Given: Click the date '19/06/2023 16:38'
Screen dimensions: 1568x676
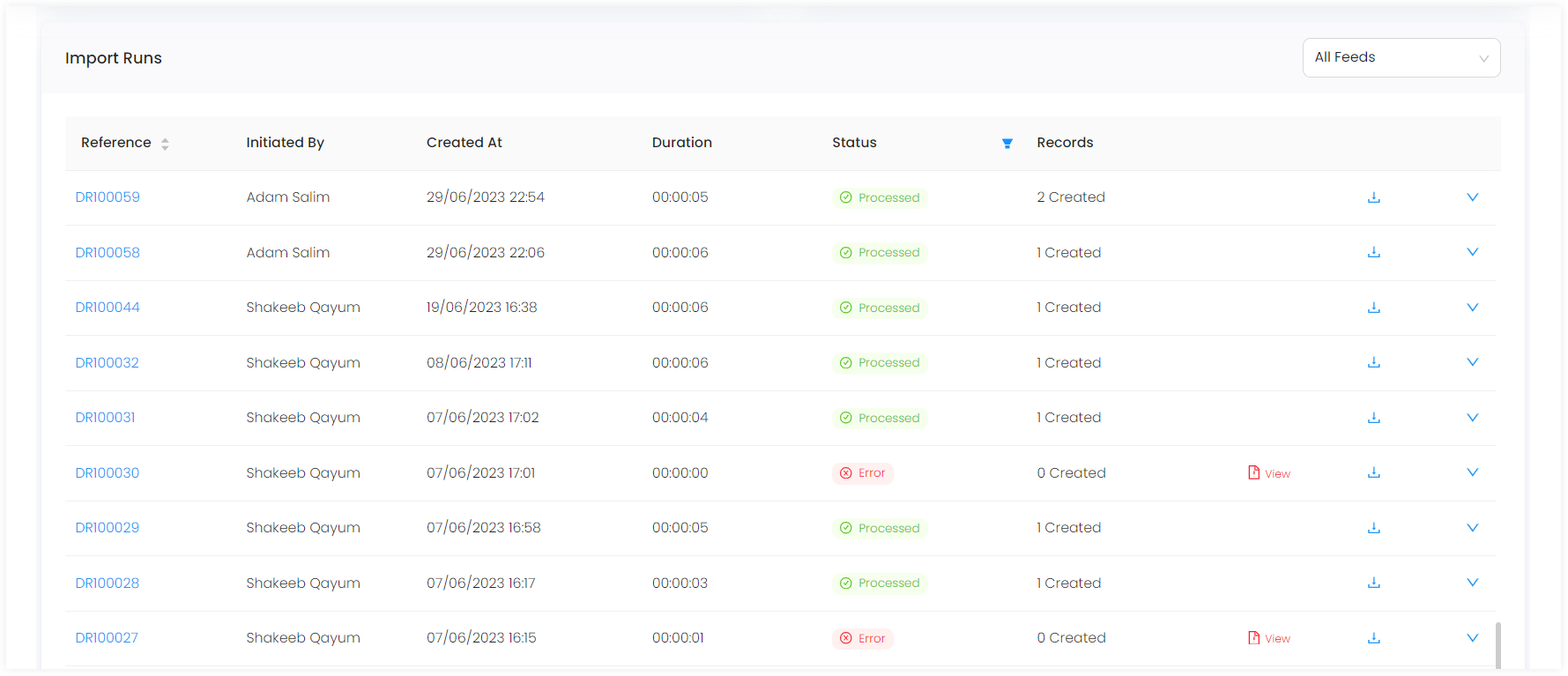Looking at the screenshot, I should (482, 308).
